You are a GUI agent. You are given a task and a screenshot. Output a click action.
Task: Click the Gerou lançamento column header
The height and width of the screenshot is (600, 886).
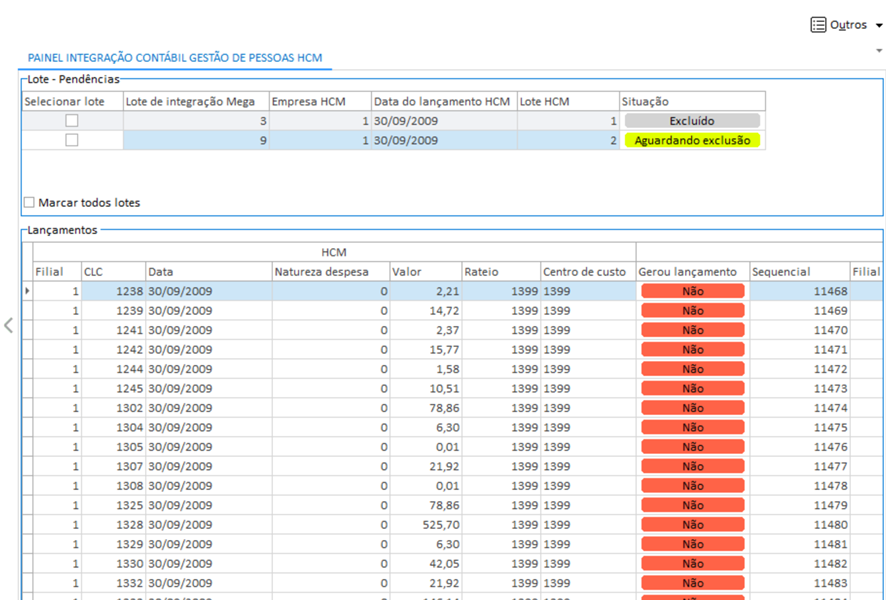691,272
